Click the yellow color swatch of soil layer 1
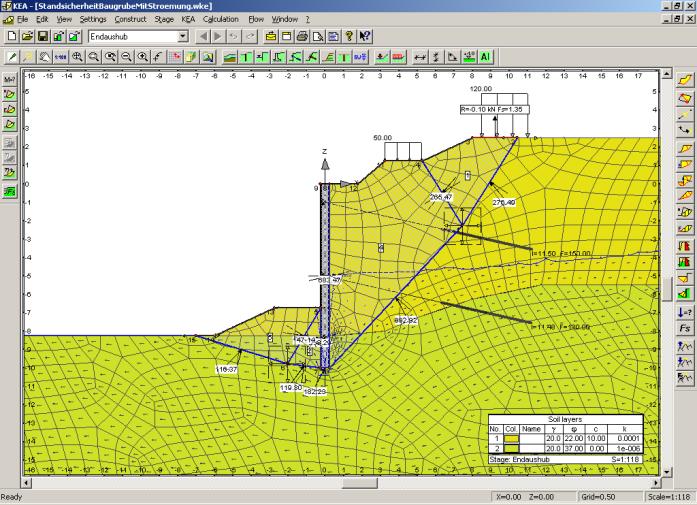This screenshot has height=505, width=697. [x=511, y=439]
